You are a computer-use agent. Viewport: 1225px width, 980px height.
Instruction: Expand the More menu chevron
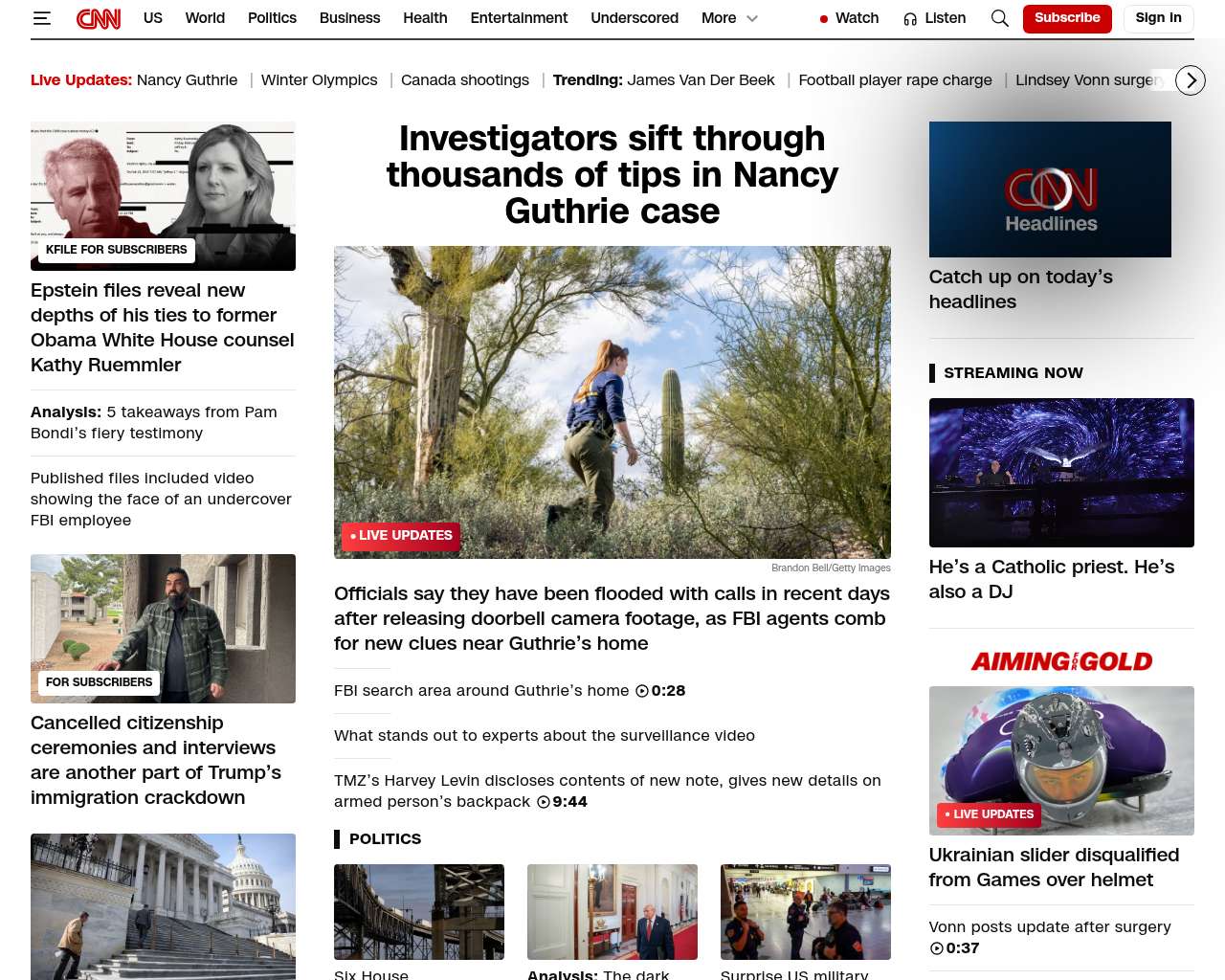coord(752,18)
